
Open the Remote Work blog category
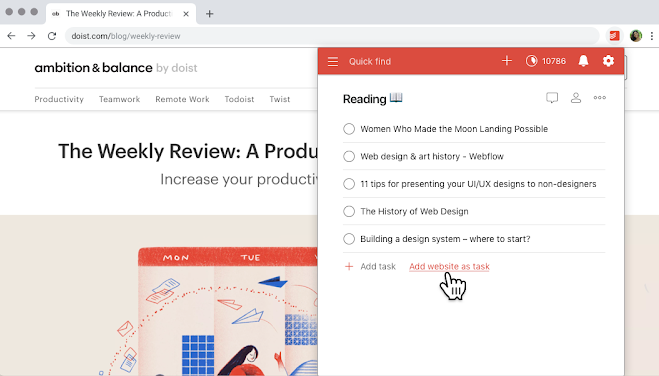click(x=182, y=99)
